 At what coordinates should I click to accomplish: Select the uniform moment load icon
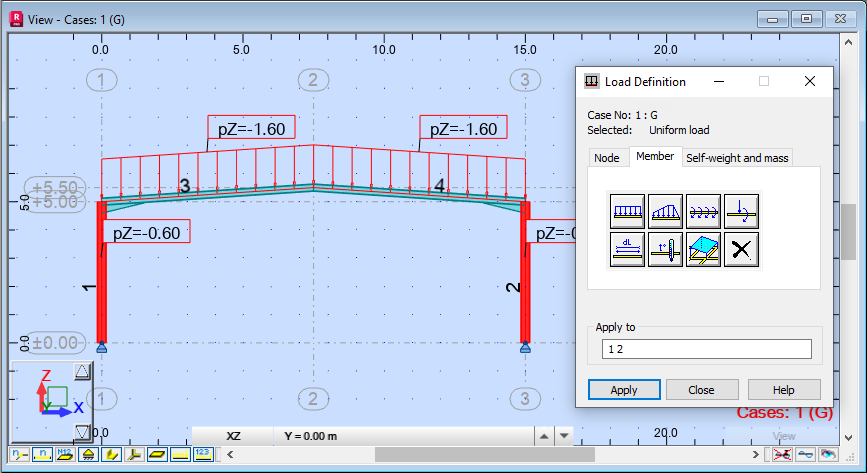point(703,211)
